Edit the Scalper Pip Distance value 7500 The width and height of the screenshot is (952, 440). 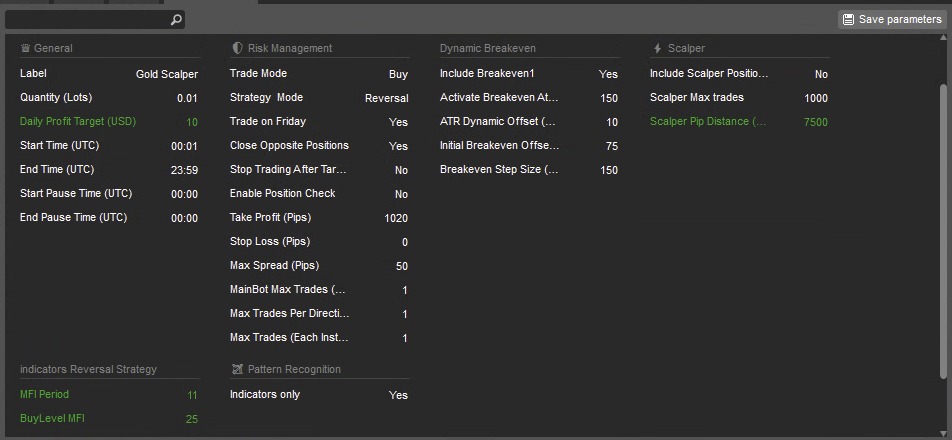pyautogui.click(x=816, y=122)
